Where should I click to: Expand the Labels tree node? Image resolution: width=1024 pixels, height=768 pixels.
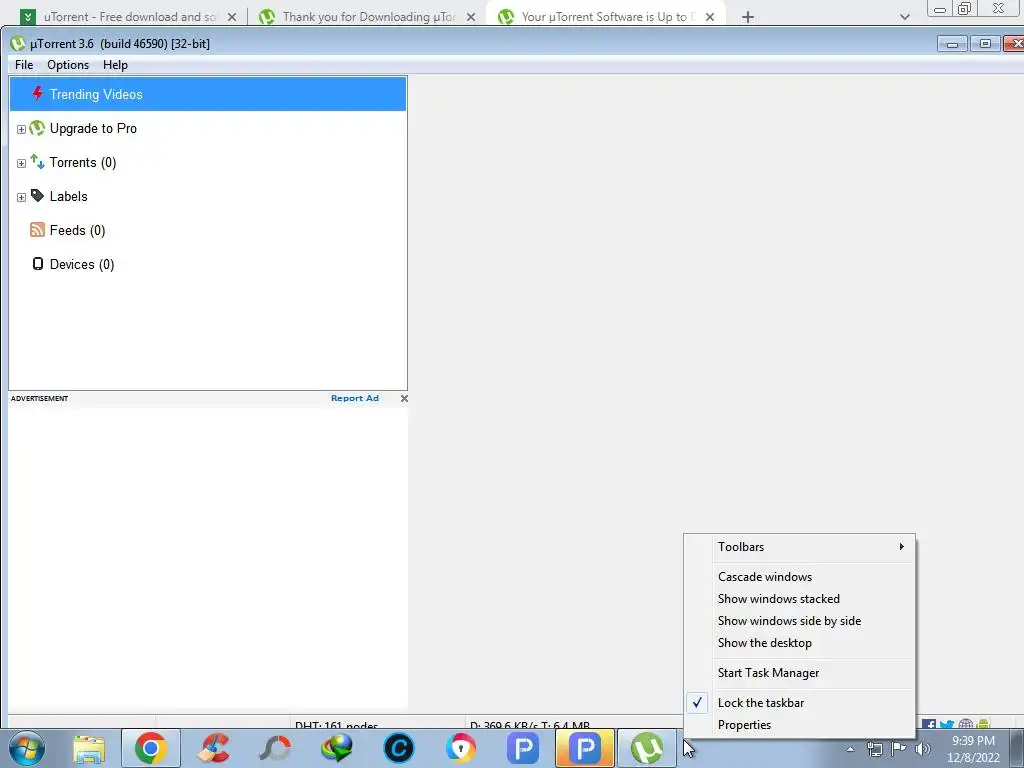21,197
